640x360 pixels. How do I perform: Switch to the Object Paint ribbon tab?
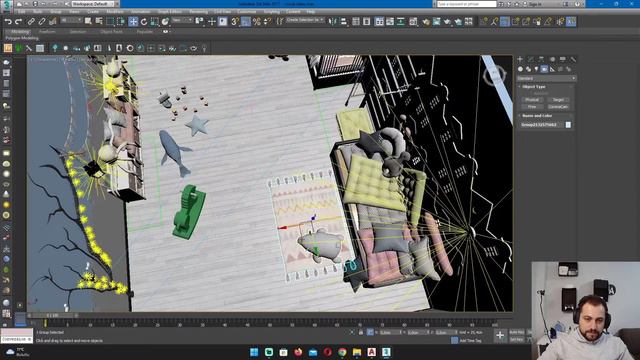coord(111,32)
